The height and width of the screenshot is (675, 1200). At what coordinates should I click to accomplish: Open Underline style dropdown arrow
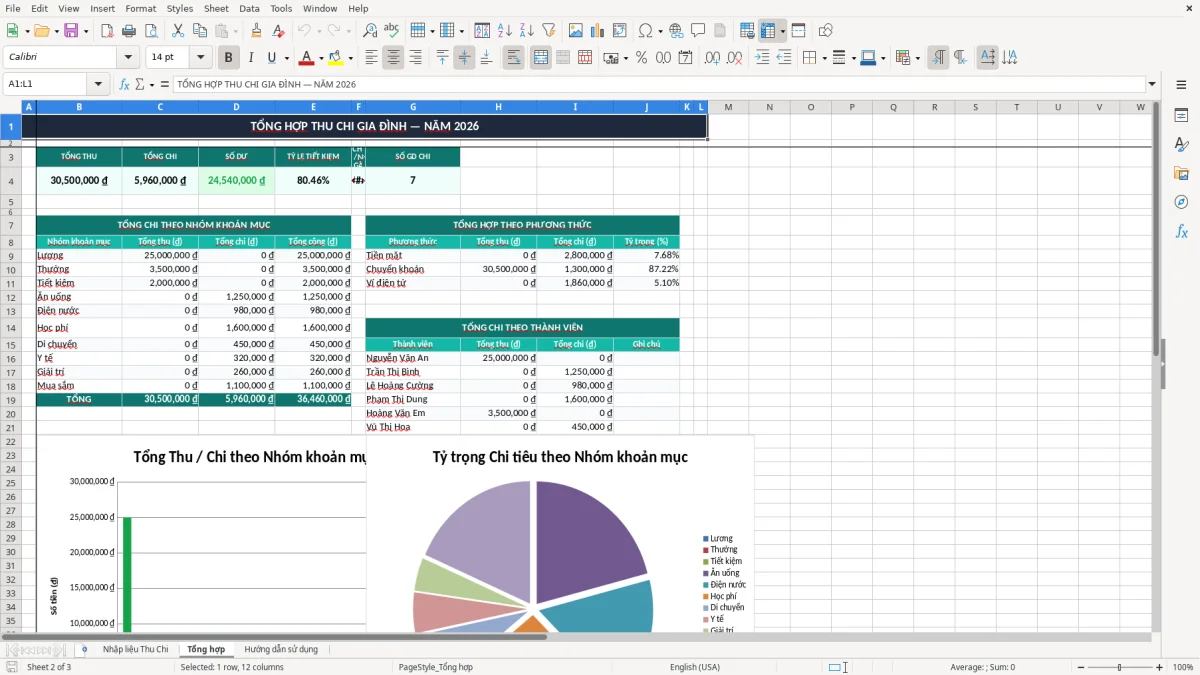[286, 58]
